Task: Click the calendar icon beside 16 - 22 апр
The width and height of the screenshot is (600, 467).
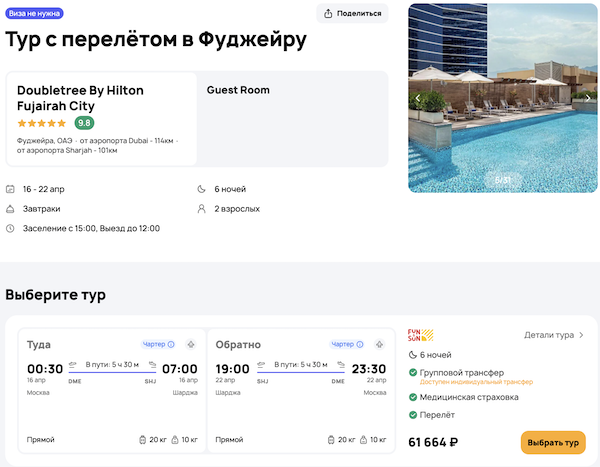Action: (x=11, y=189)
